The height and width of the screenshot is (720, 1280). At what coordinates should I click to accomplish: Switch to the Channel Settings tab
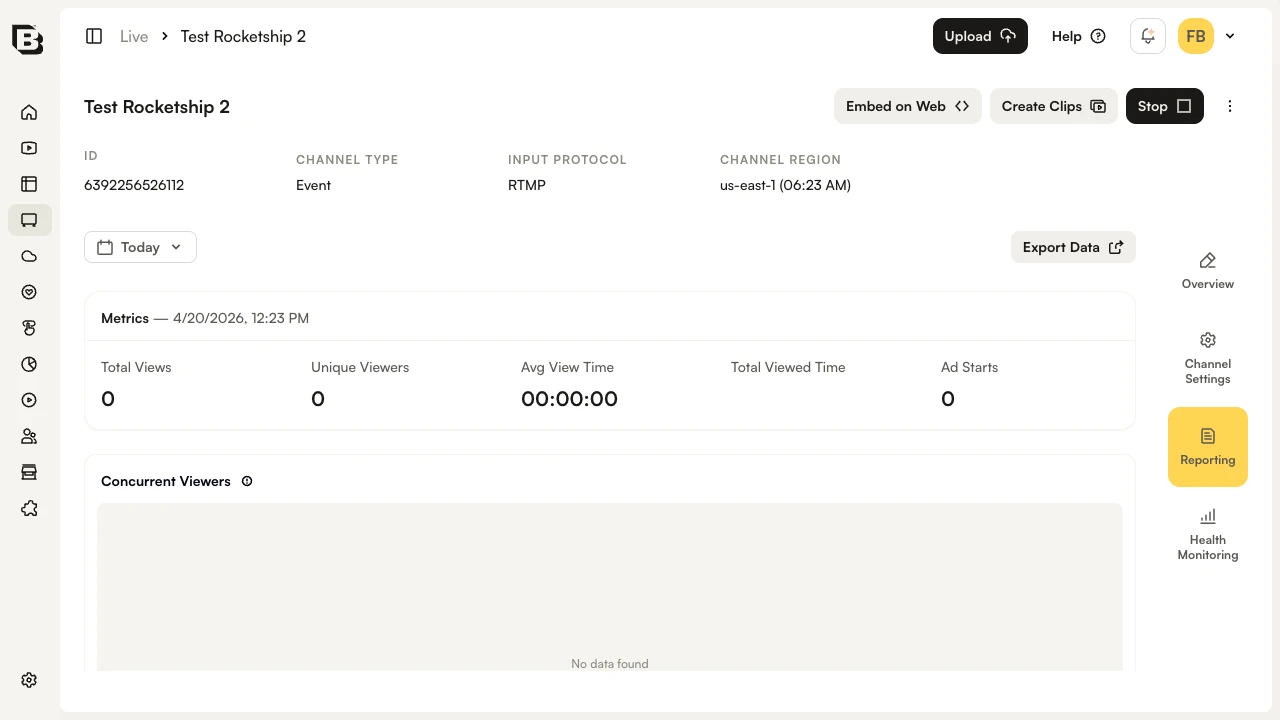pyautogui.click(x=1208, y=358)
